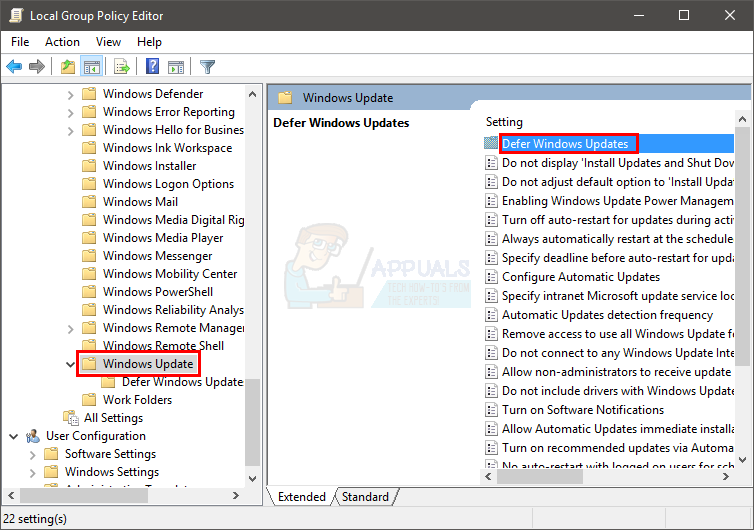Screen dimensions: 754x530
Task: Click the Up one level folder icon
Action: pos(68,66)
